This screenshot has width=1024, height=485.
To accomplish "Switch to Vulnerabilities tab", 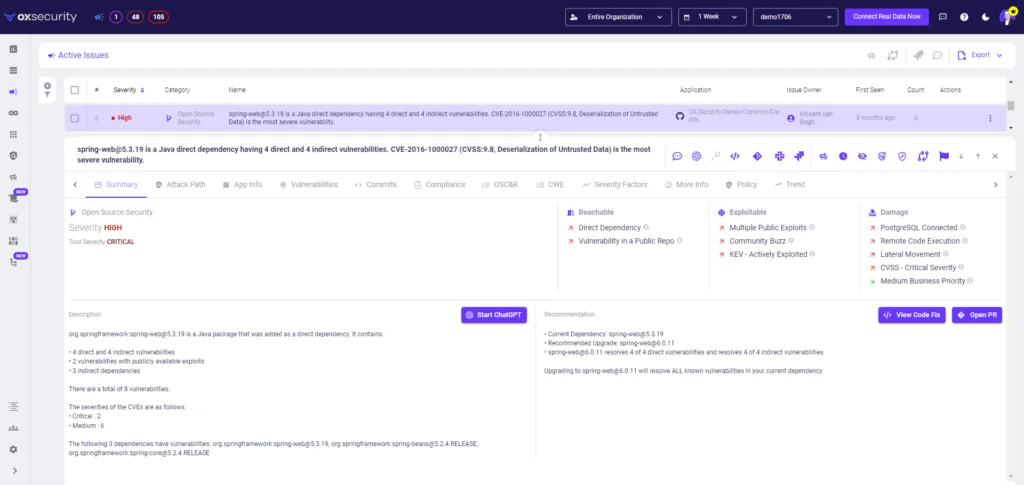I will [x=309, y=185].
